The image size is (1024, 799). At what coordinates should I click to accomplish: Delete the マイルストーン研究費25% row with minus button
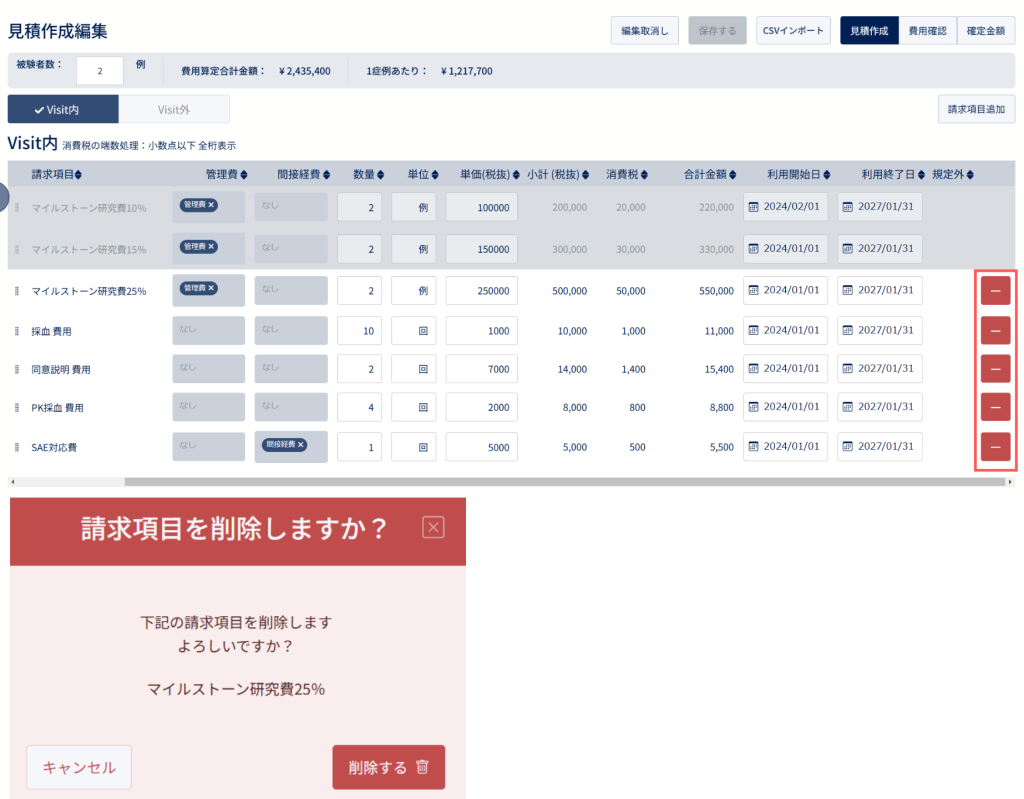pyautogui.click(x=995, y=291)
